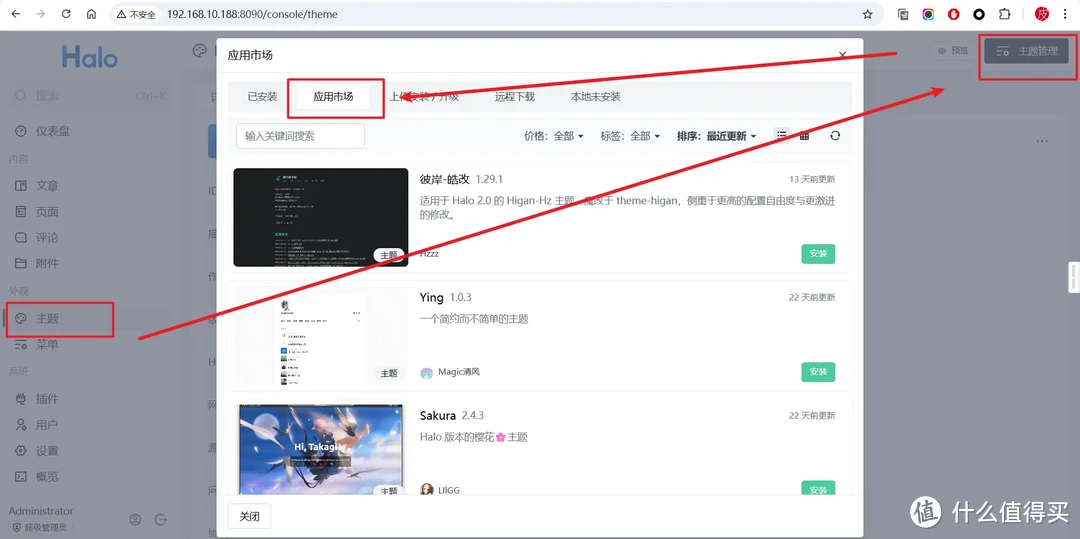The image size is (1080, 539).
Task: Click the logout icon near Administrator
Action: click(x=161, y=519)
